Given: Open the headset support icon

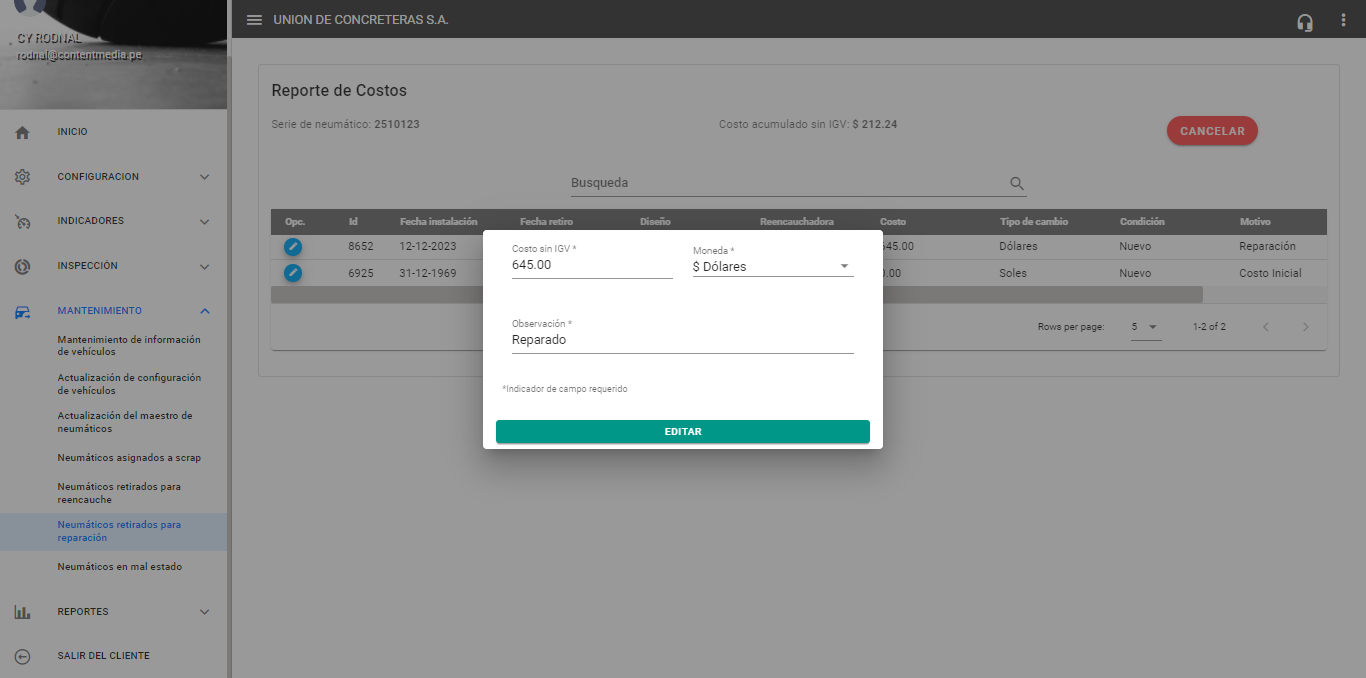Looking at the screenshot, I should (x=1304, y=21).
